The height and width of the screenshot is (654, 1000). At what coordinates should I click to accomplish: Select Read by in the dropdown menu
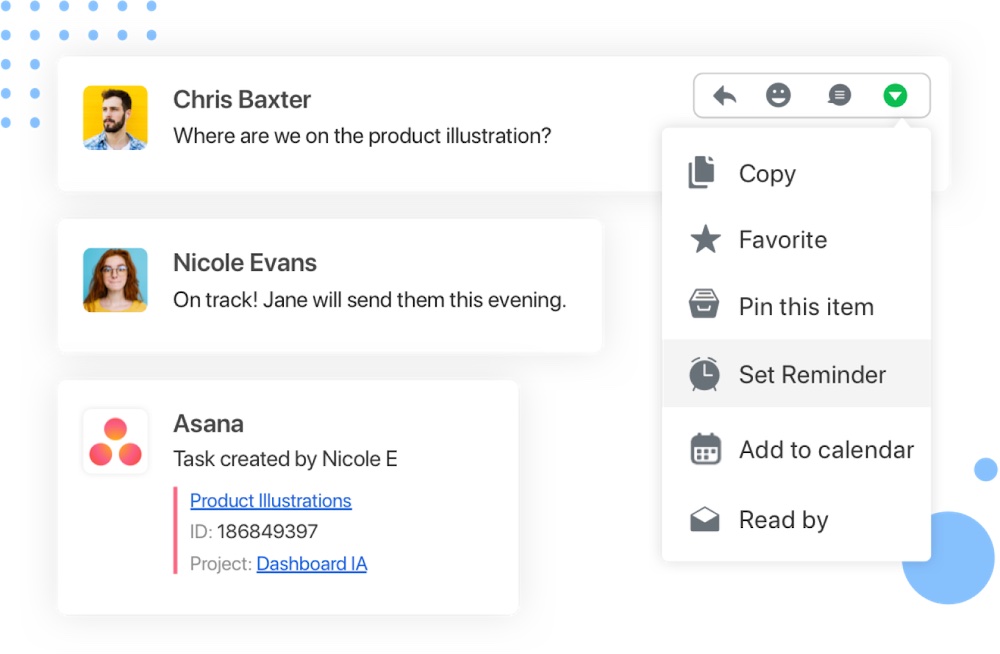(x=783, y=519)
